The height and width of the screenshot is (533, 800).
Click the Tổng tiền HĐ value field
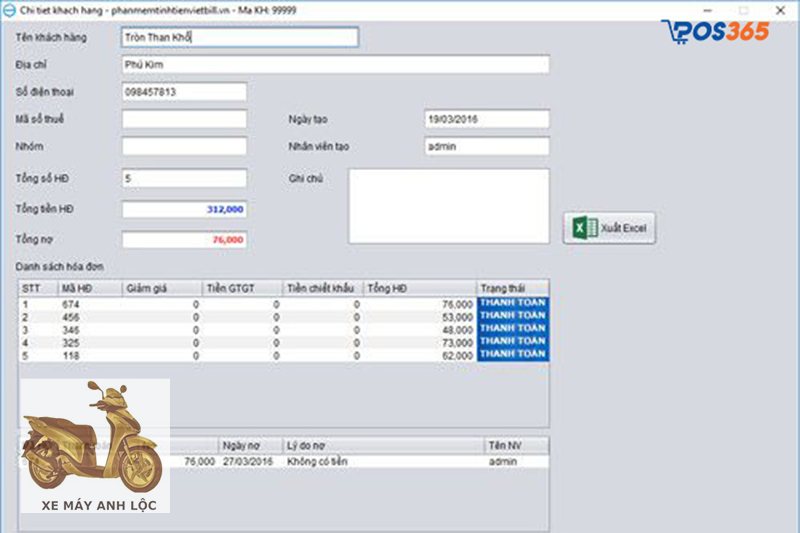coord(184,210)
